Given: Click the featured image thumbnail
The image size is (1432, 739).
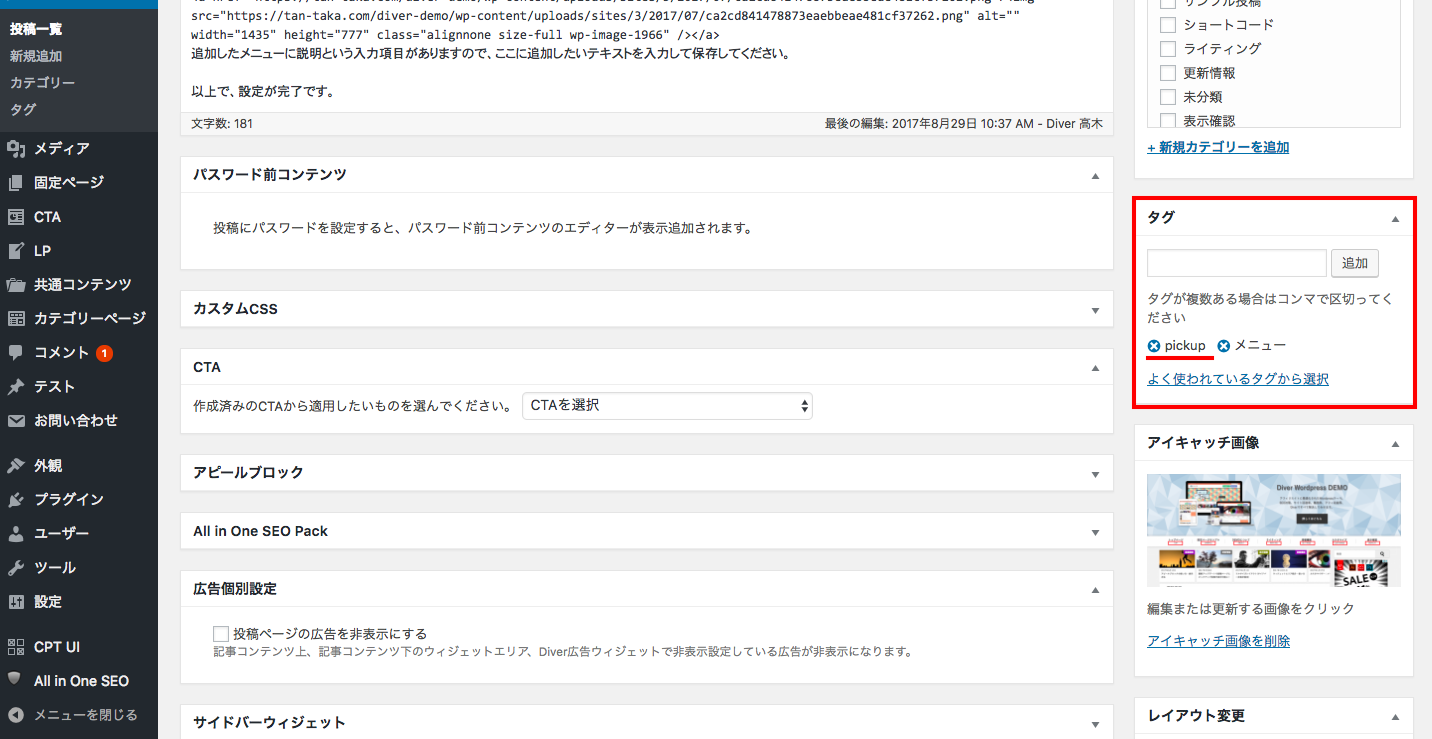Looking at the screenshot, I should (x=1273, y=530).
